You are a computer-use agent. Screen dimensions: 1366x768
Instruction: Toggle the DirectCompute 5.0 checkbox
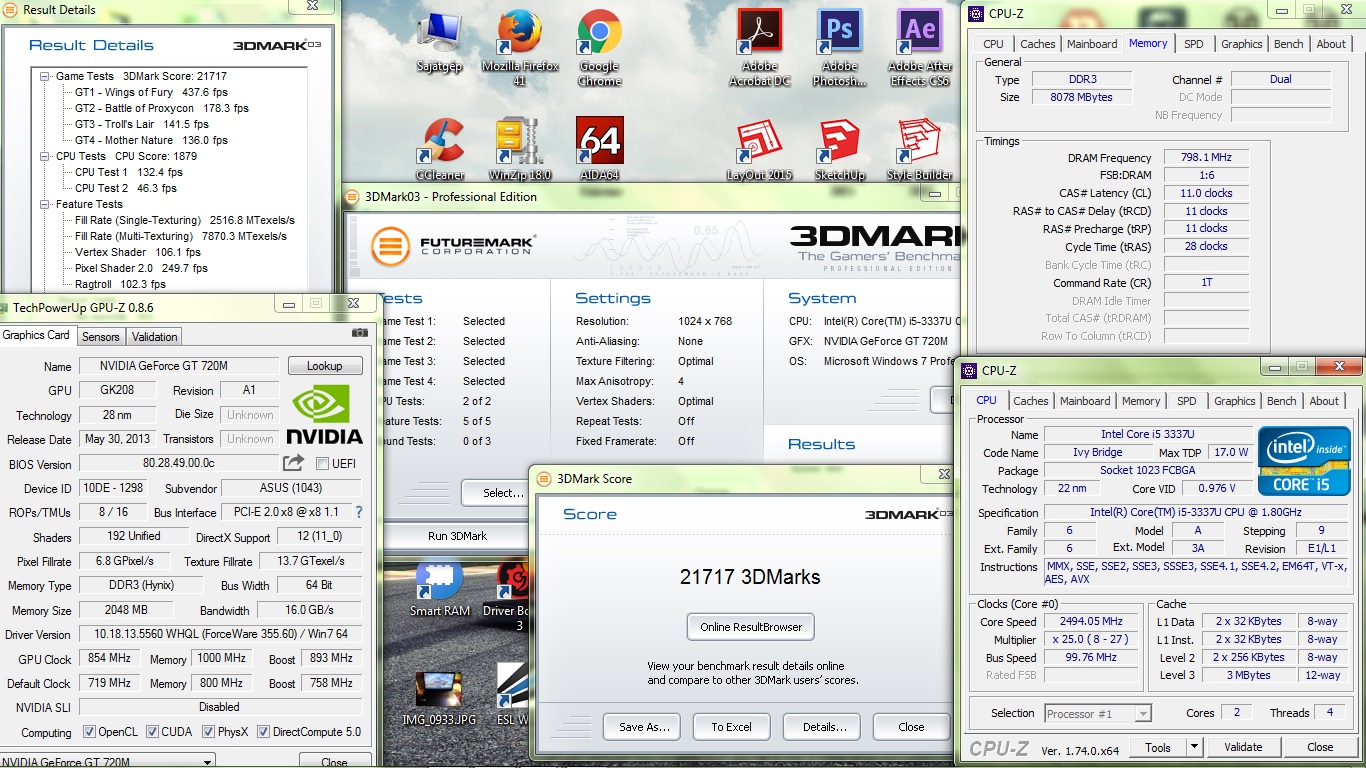click(x=264, y=732)
